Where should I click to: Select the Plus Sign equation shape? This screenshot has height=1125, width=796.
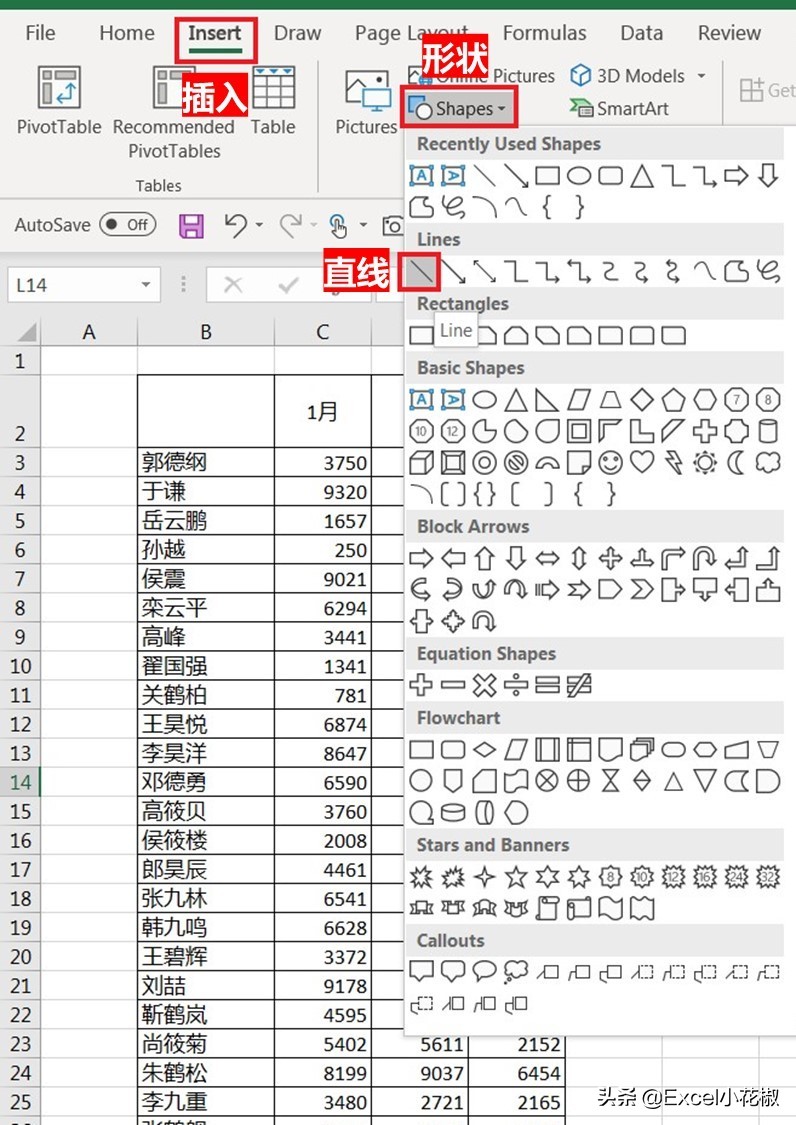[421, 685]
